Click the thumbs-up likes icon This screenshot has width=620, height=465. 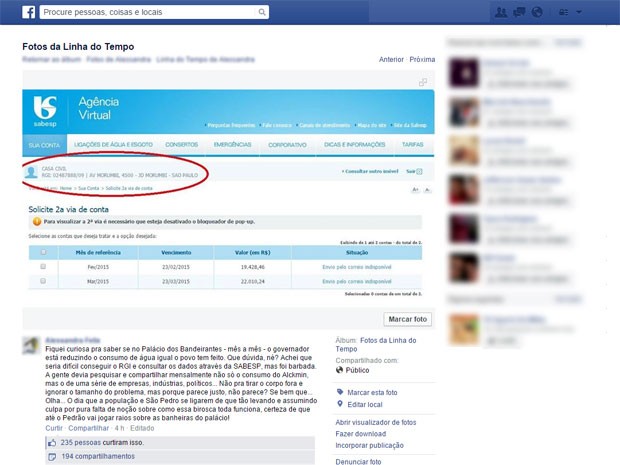pyautogui.click(x=52, y=441)
